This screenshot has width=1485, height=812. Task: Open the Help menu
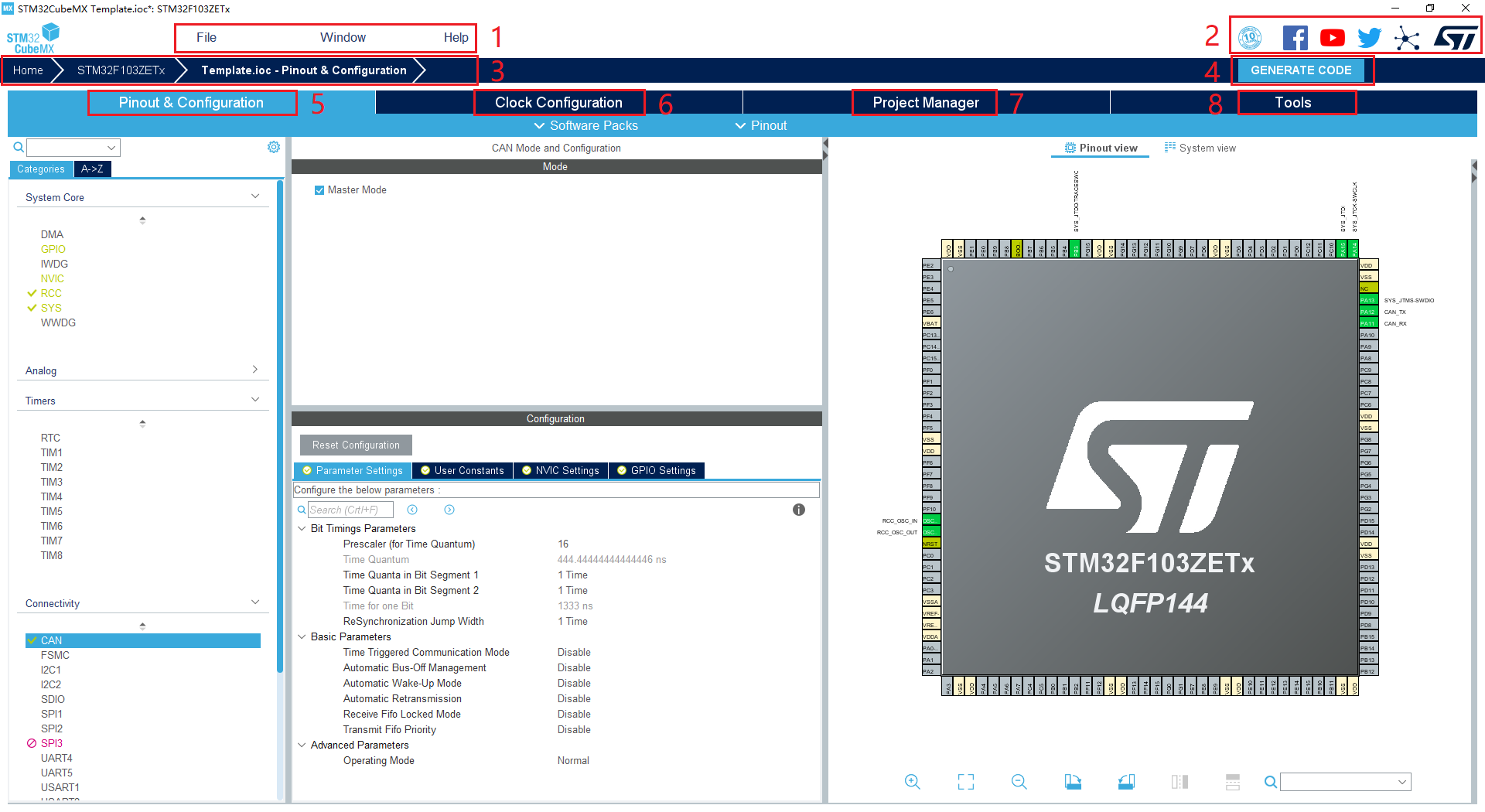point(456,37)
